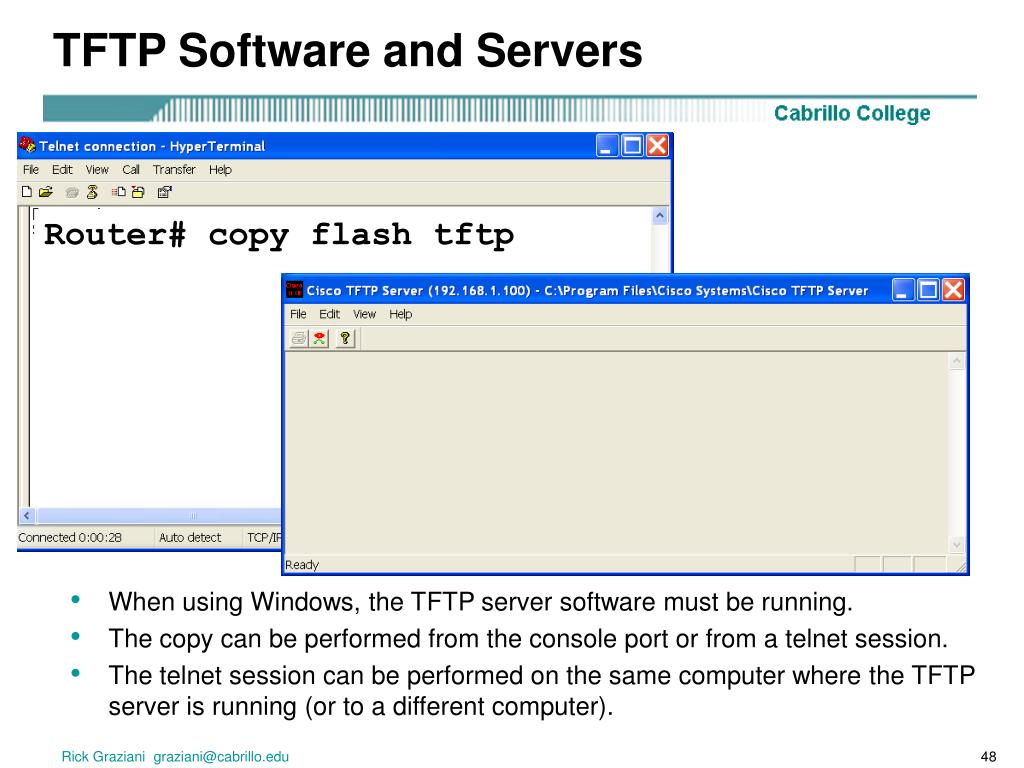Click the yellow Help question mark in TFTP Server

click(x=345, y=338)
